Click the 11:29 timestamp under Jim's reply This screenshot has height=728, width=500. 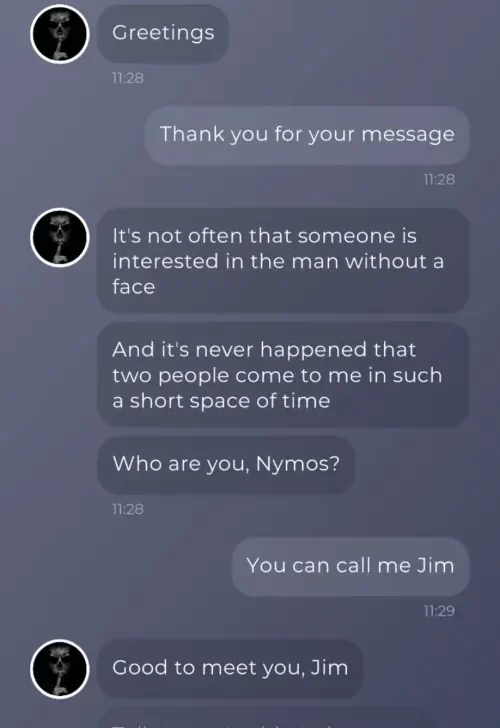click(439, 611)
